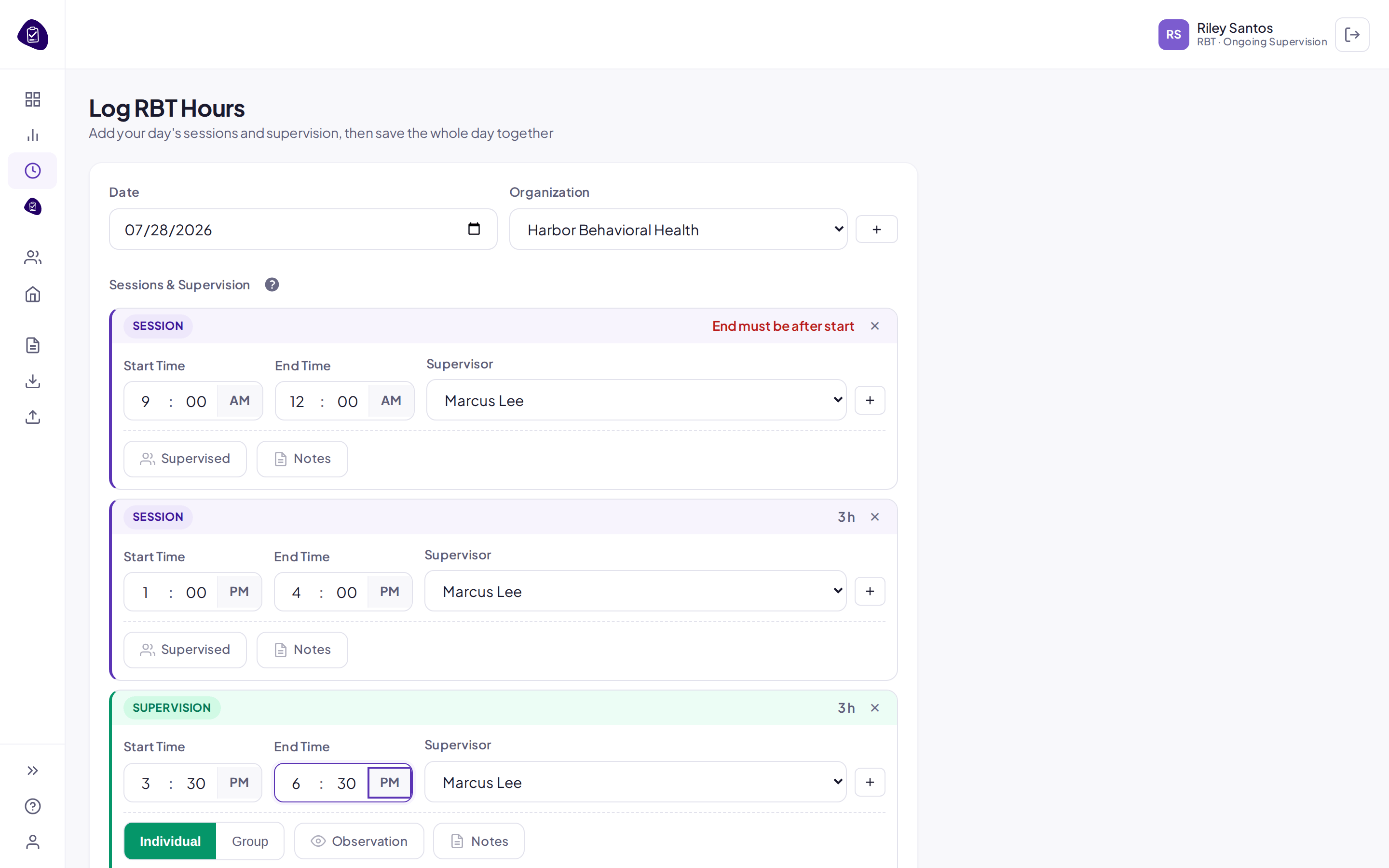This screenshot has width=1389, height=868.
Task: Remove the 1:00 PM session card
Action: tap(874, 516)
